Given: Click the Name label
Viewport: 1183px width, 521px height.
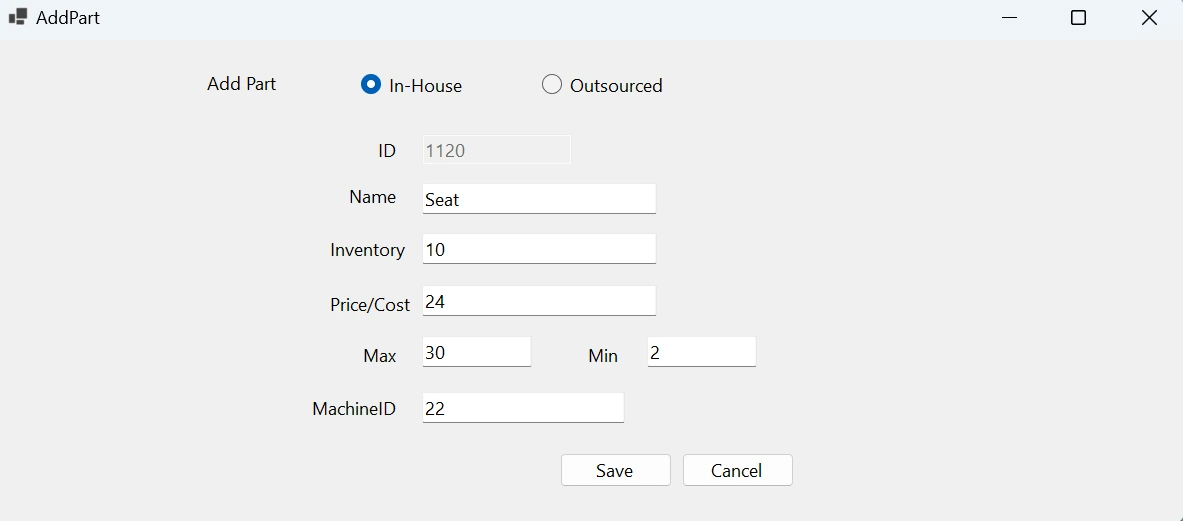Looking at the screenshot, I should (x=373, y=197).
